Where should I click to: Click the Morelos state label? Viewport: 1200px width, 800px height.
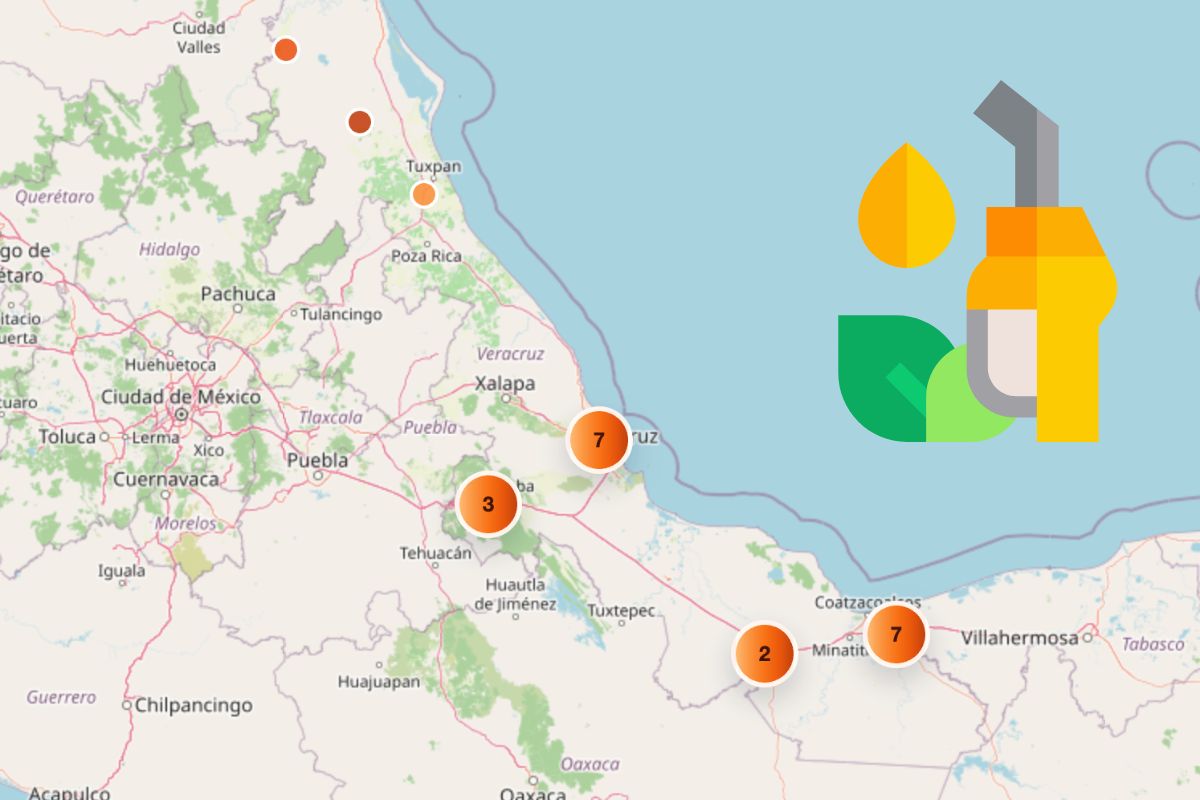(185, 524)
